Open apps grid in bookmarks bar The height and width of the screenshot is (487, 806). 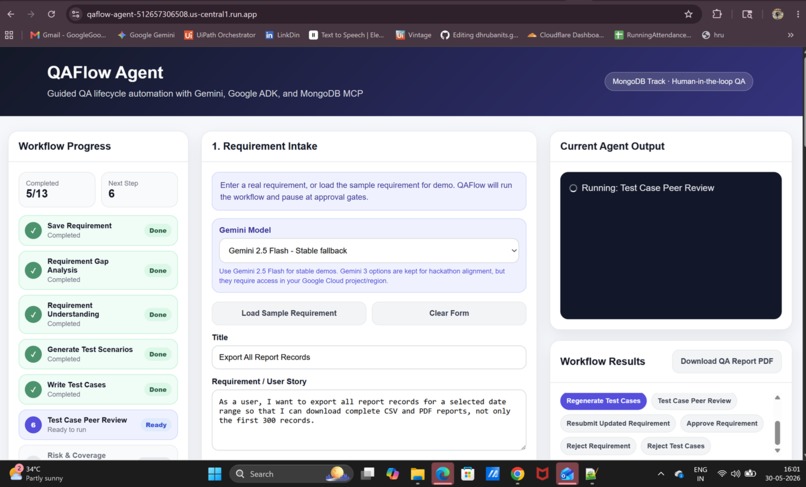pyautogui.click(x=9, y=35)
